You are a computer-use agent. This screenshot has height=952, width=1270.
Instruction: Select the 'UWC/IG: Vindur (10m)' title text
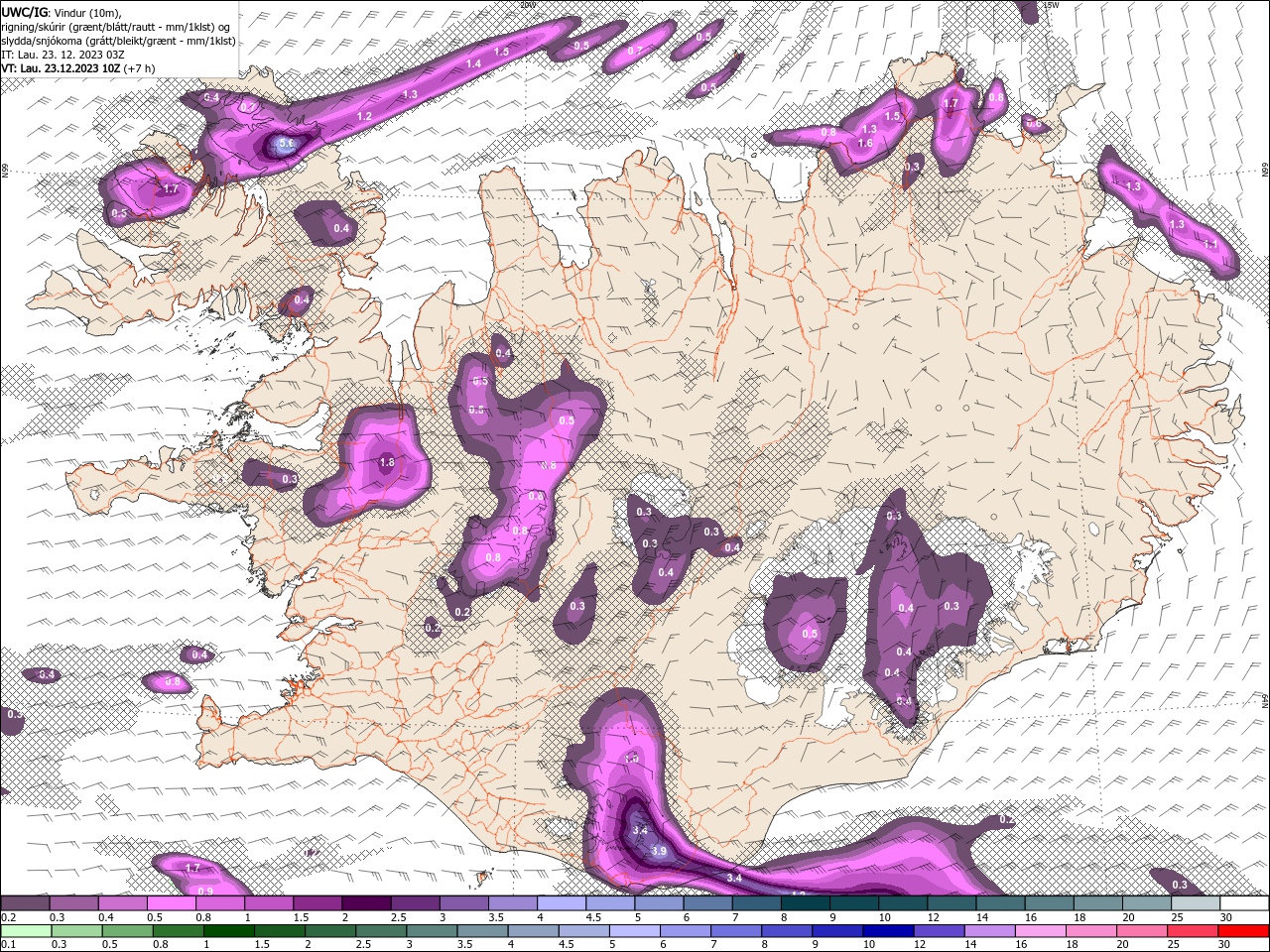pos(62,12)
